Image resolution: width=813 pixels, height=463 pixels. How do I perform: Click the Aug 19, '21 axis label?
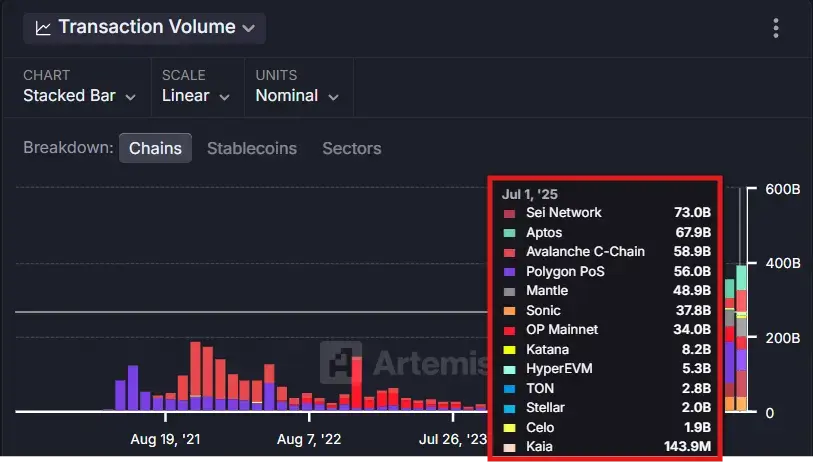coord(165,439)
